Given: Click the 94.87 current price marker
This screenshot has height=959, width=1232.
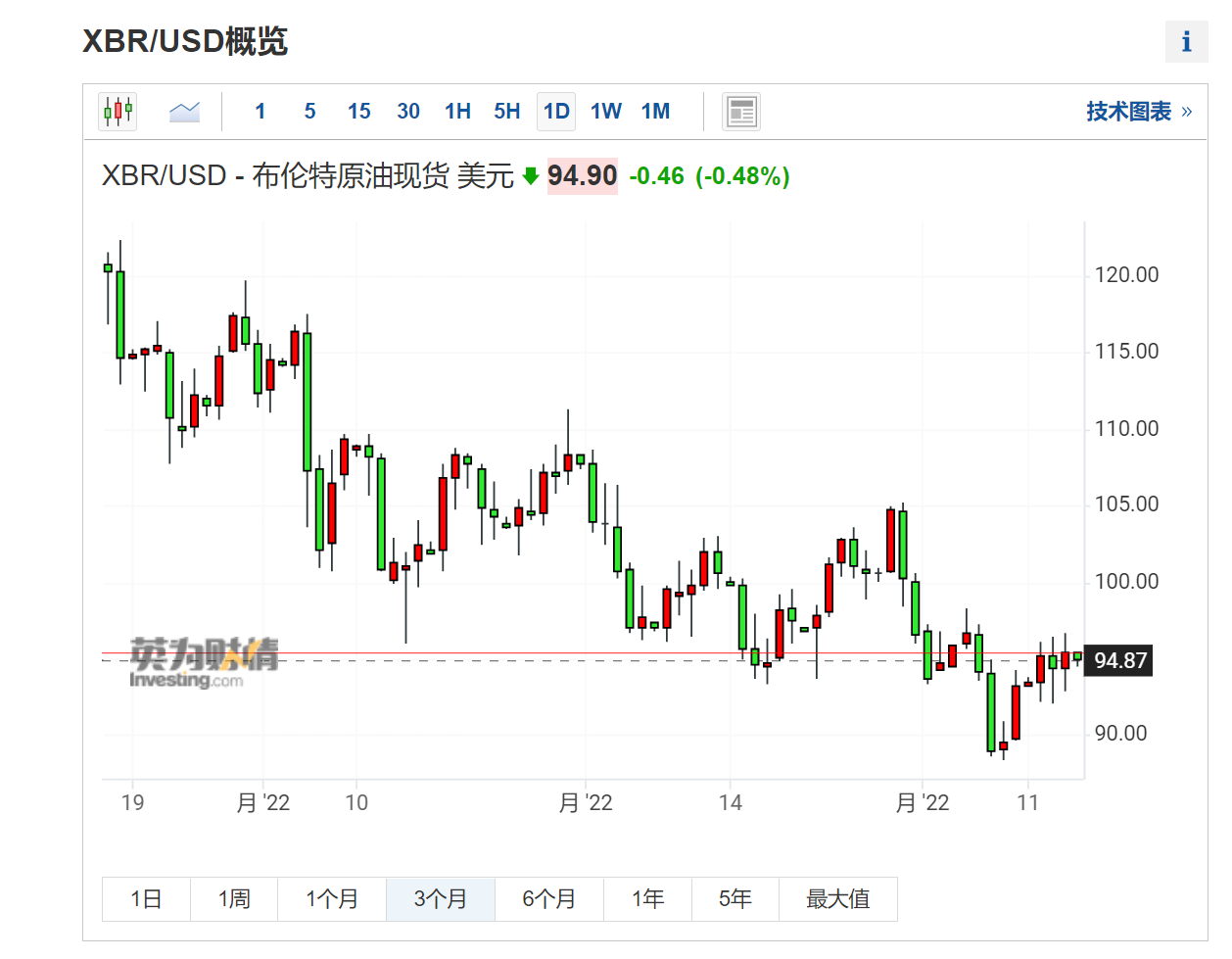Looking at the screenshot, I should click(1119, 660).
